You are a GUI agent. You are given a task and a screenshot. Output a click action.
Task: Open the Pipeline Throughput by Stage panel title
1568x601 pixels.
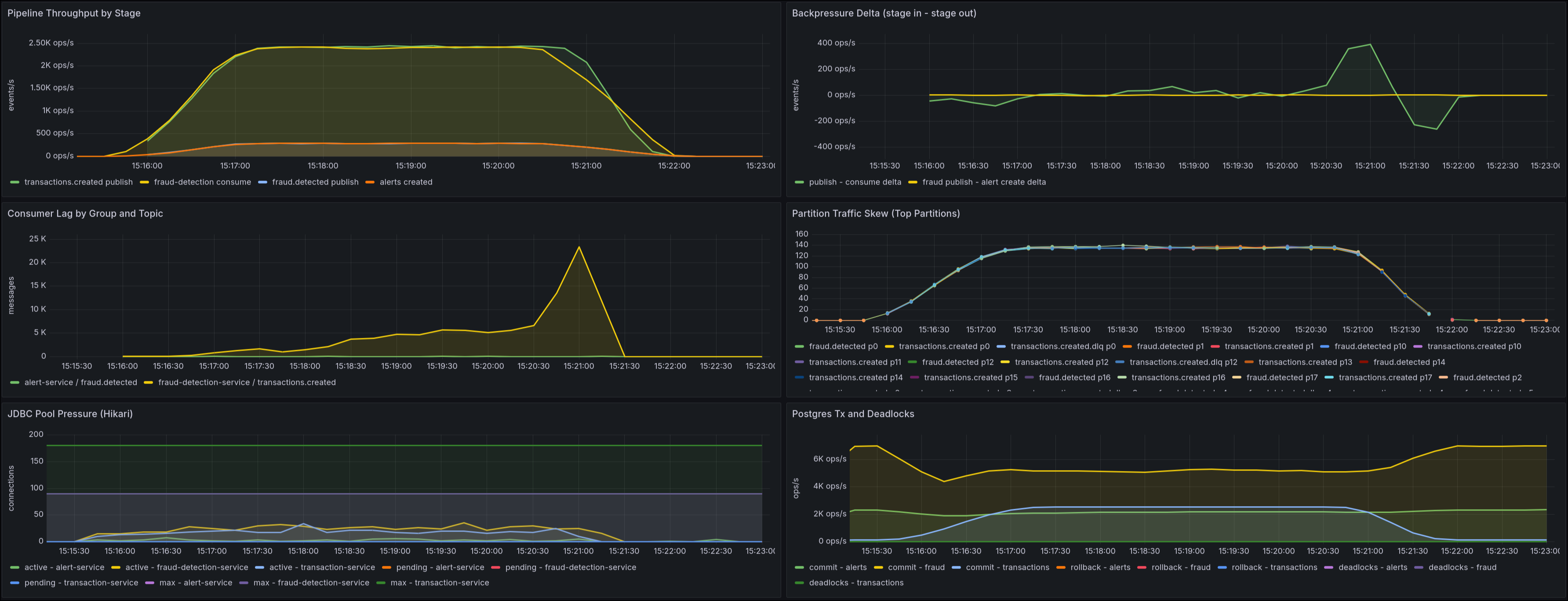tap(74, 13)
